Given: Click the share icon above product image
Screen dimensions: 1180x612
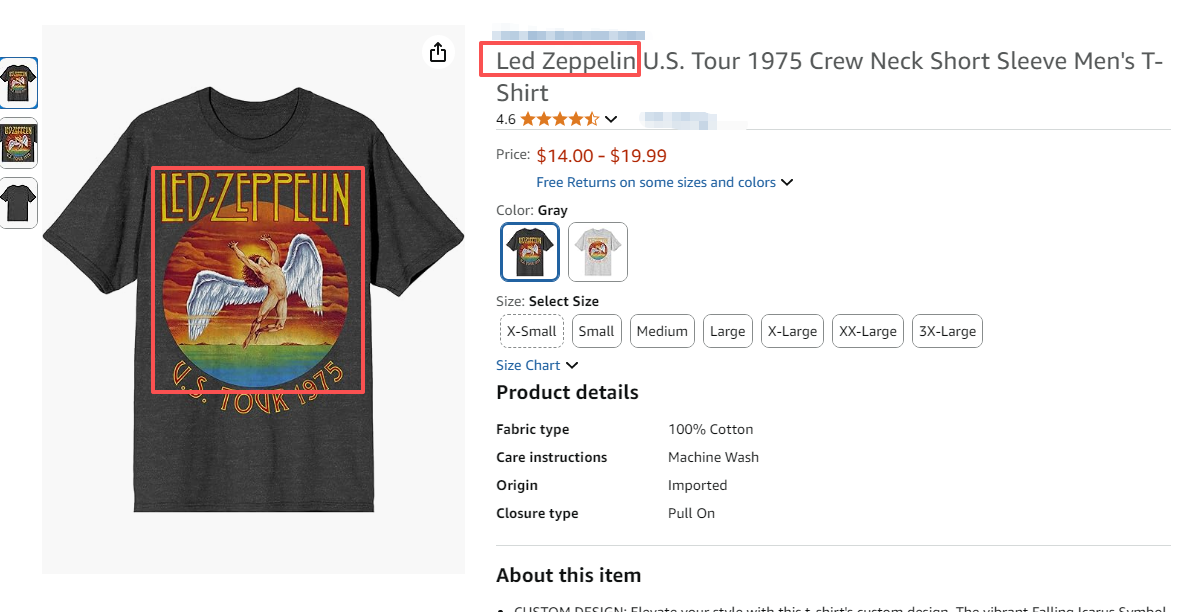Looking at the screenshot, I should 438,53.
